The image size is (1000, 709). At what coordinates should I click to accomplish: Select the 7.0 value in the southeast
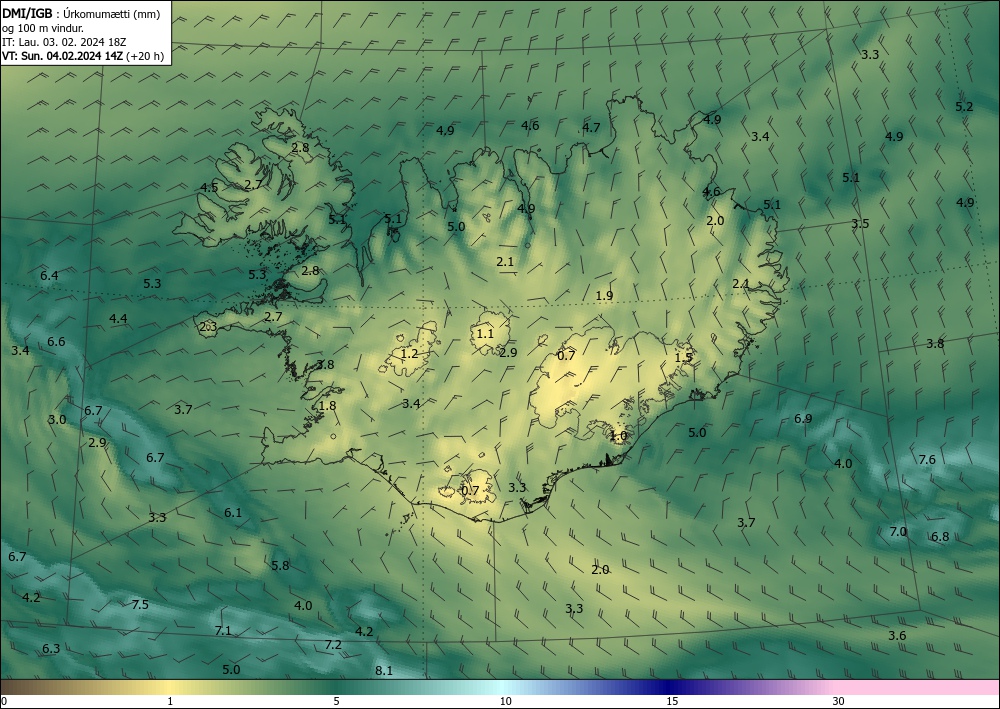tap(898, 531)
